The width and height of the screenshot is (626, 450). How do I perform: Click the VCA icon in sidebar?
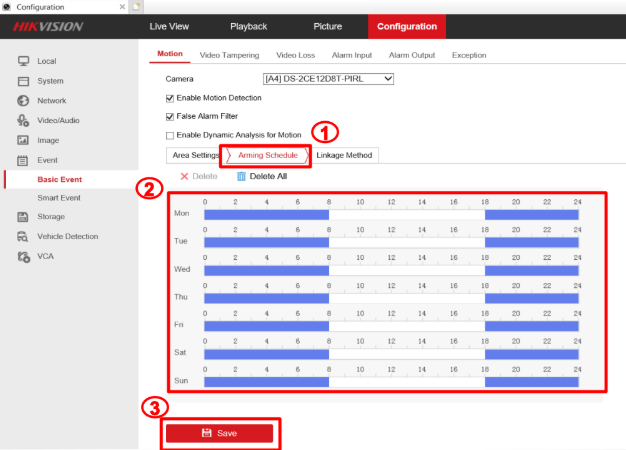pyautogui.click(x=23, y=257)
